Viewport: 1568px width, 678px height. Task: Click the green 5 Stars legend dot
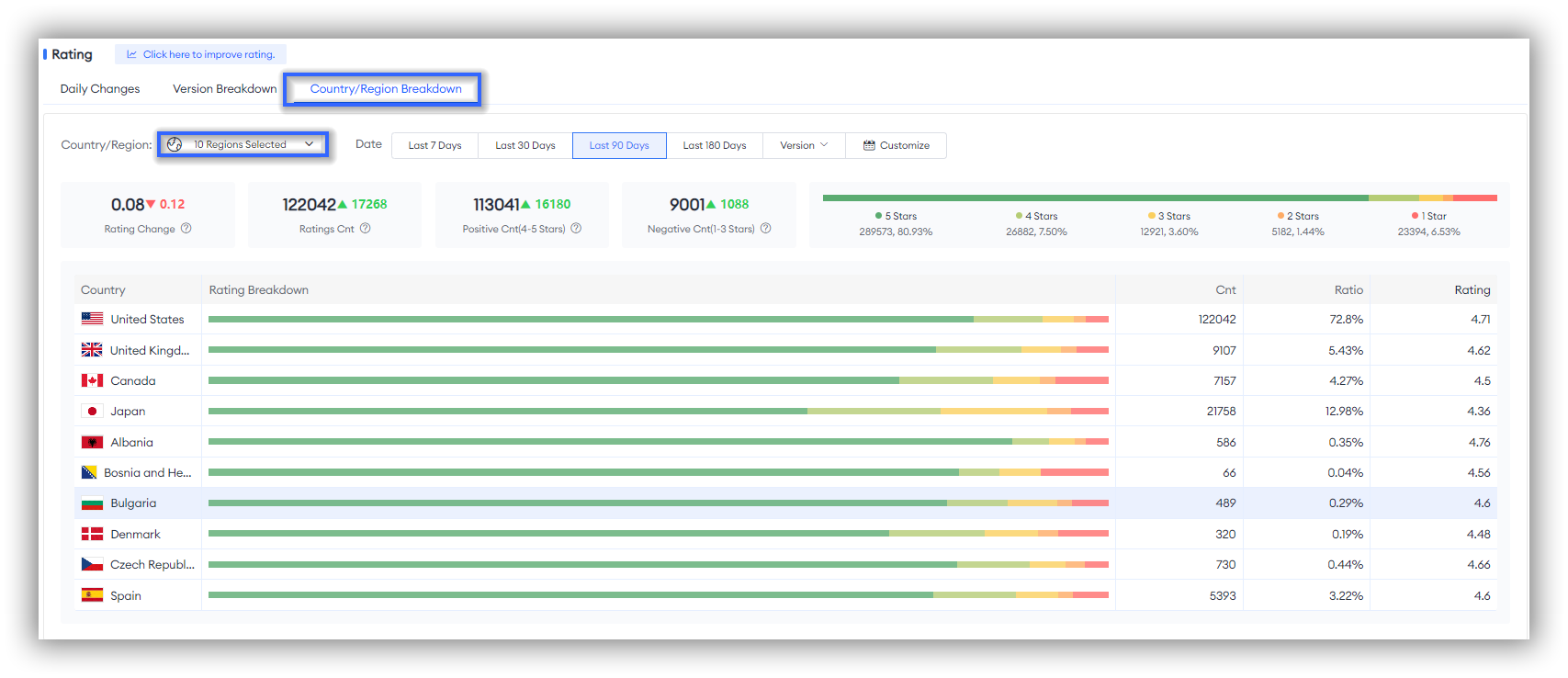[878, 216]
